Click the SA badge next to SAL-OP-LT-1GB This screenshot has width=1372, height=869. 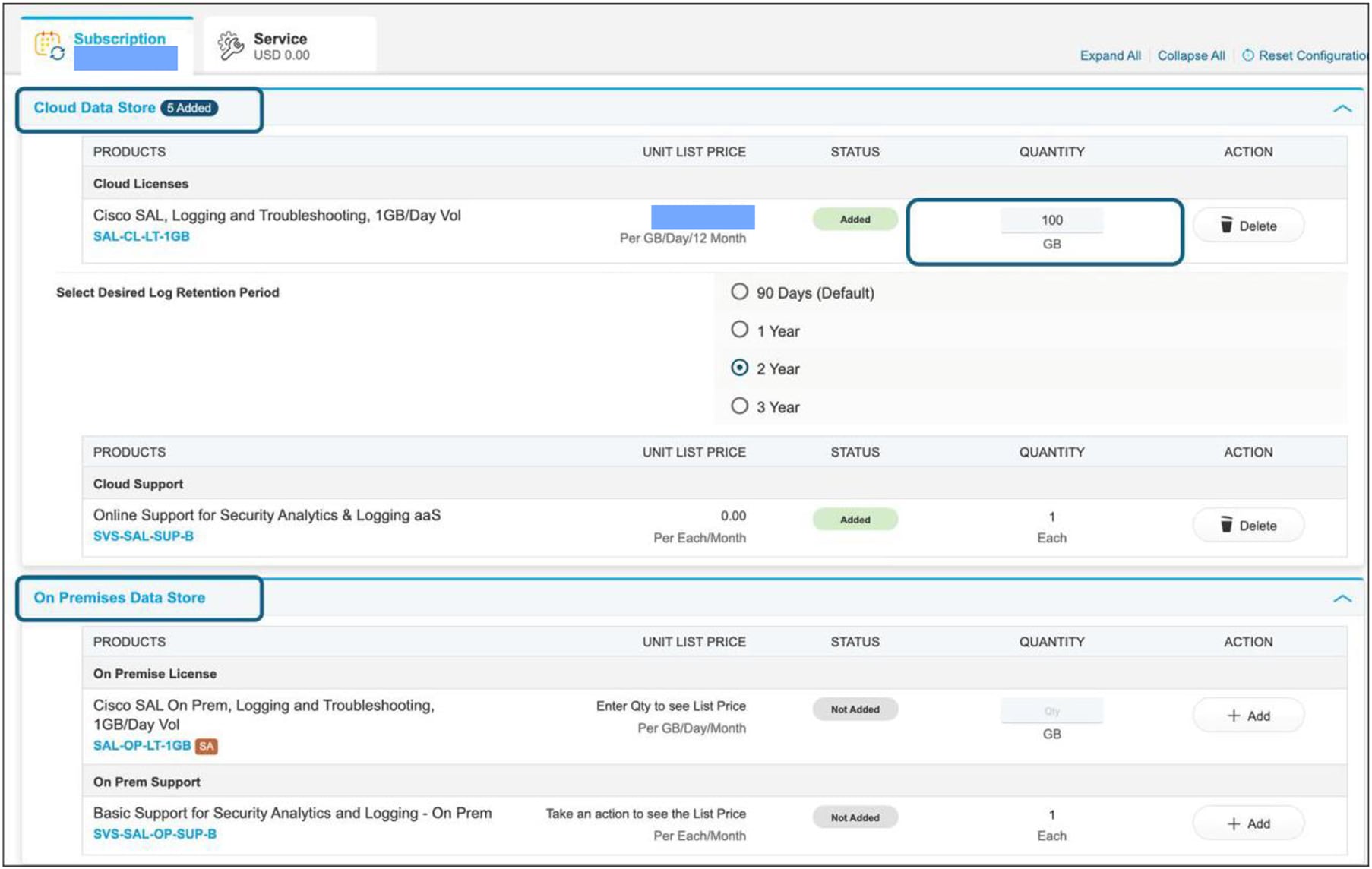205,746
